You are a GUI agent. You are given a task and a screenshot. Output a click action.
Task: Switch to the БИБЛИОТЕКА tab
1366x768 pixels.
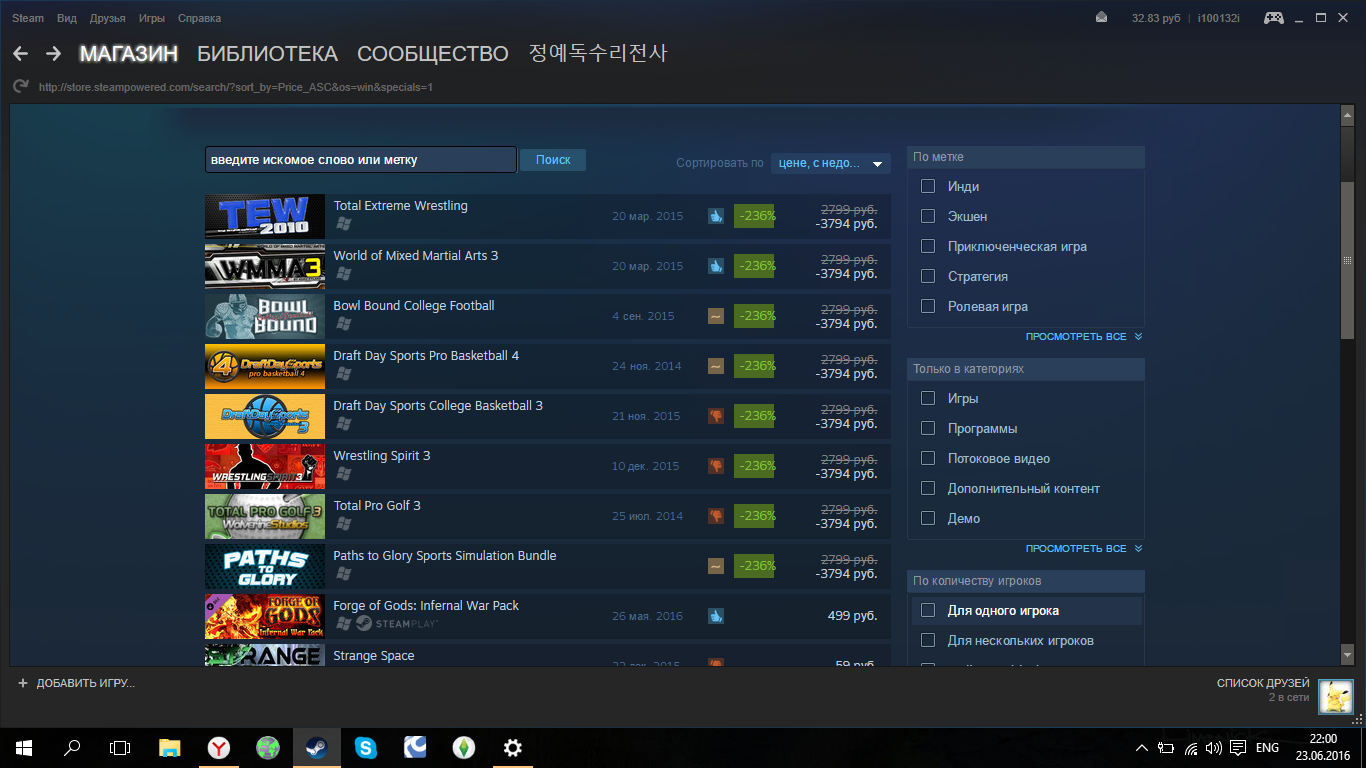pos(267,54)
